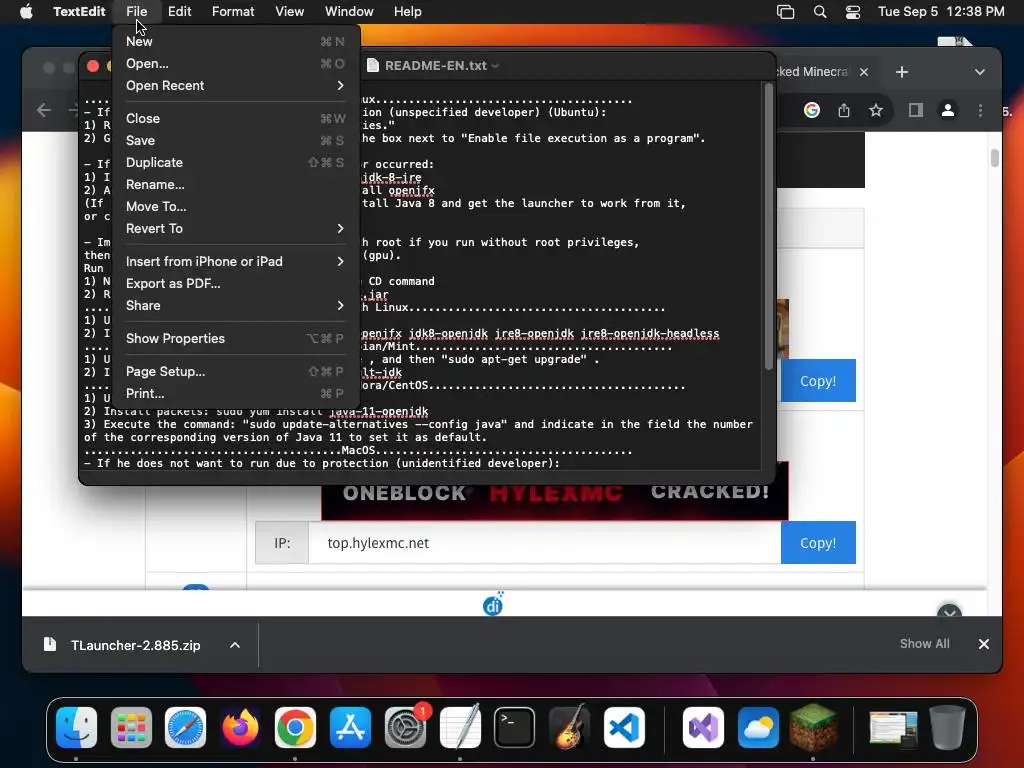Switch to Google Chrome in Dock
1024x768 pixels.
click(x=295, y=727)
